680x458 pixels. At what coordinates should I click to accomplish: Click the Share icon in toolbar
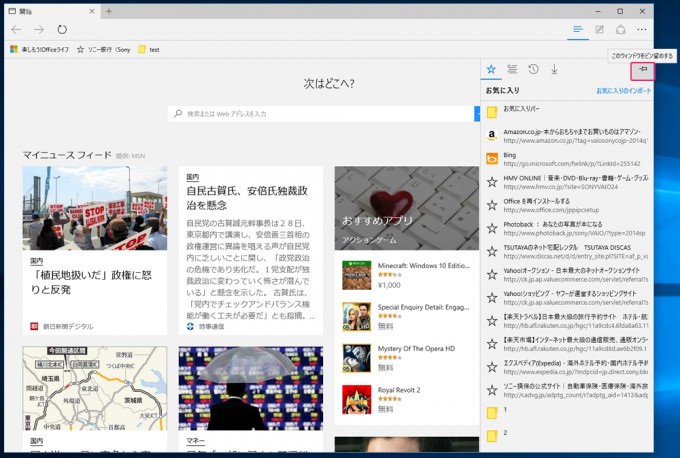[x=621, y=29]
